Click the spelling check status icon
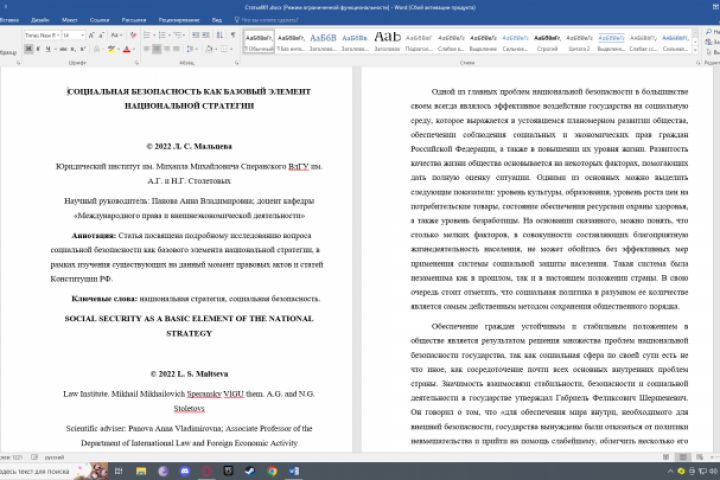This screenshot has height=480, width=720. click(x=34, y=457)
